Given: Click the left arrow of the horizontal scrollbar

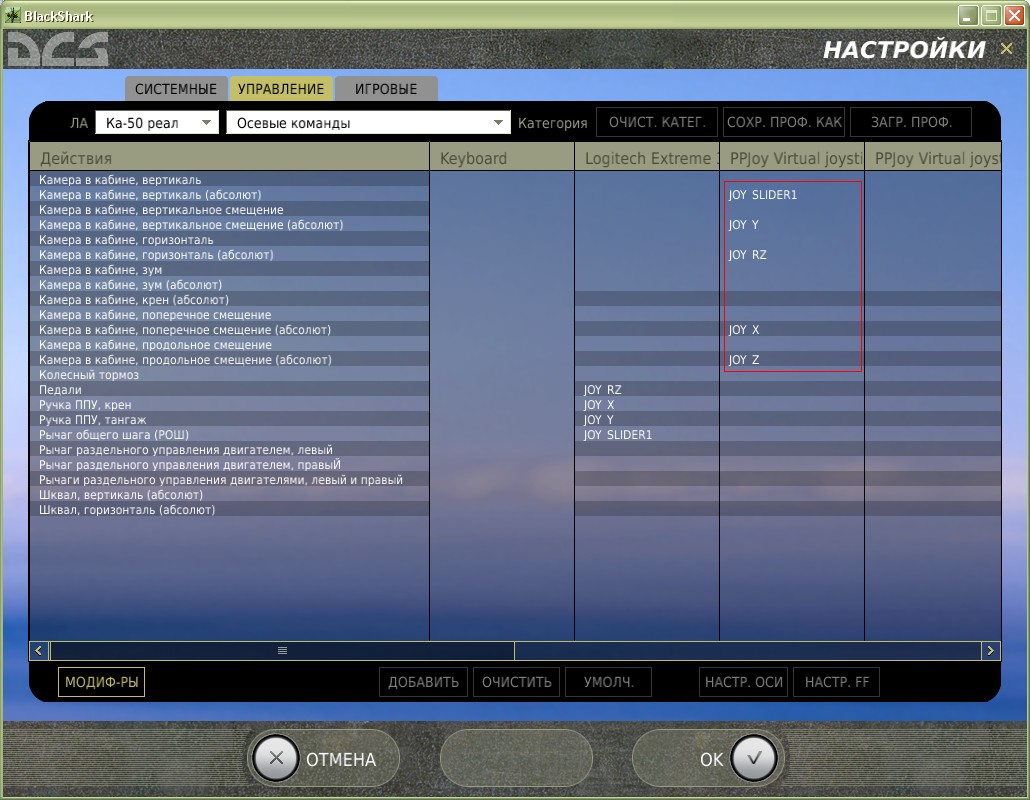Looking at the screenshot, I should coord(39,650).
